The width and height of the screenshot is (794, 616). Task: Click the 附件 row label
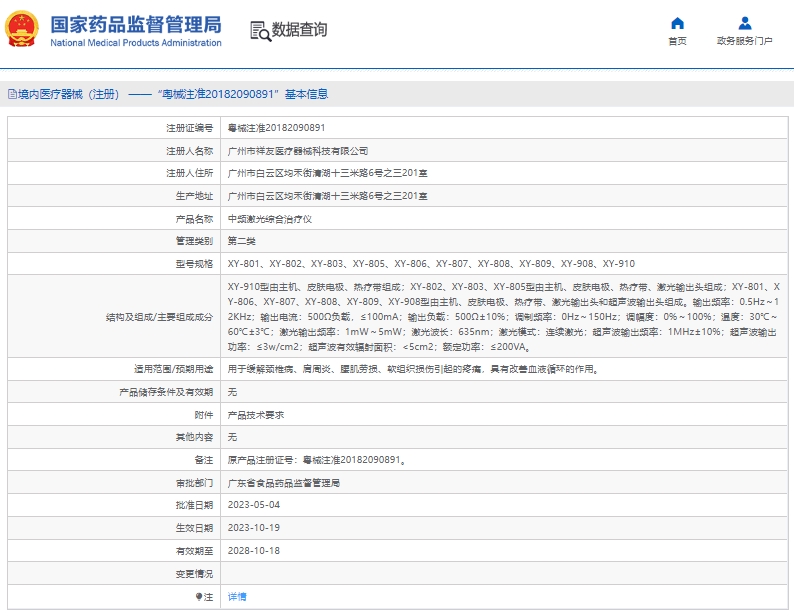204,415
